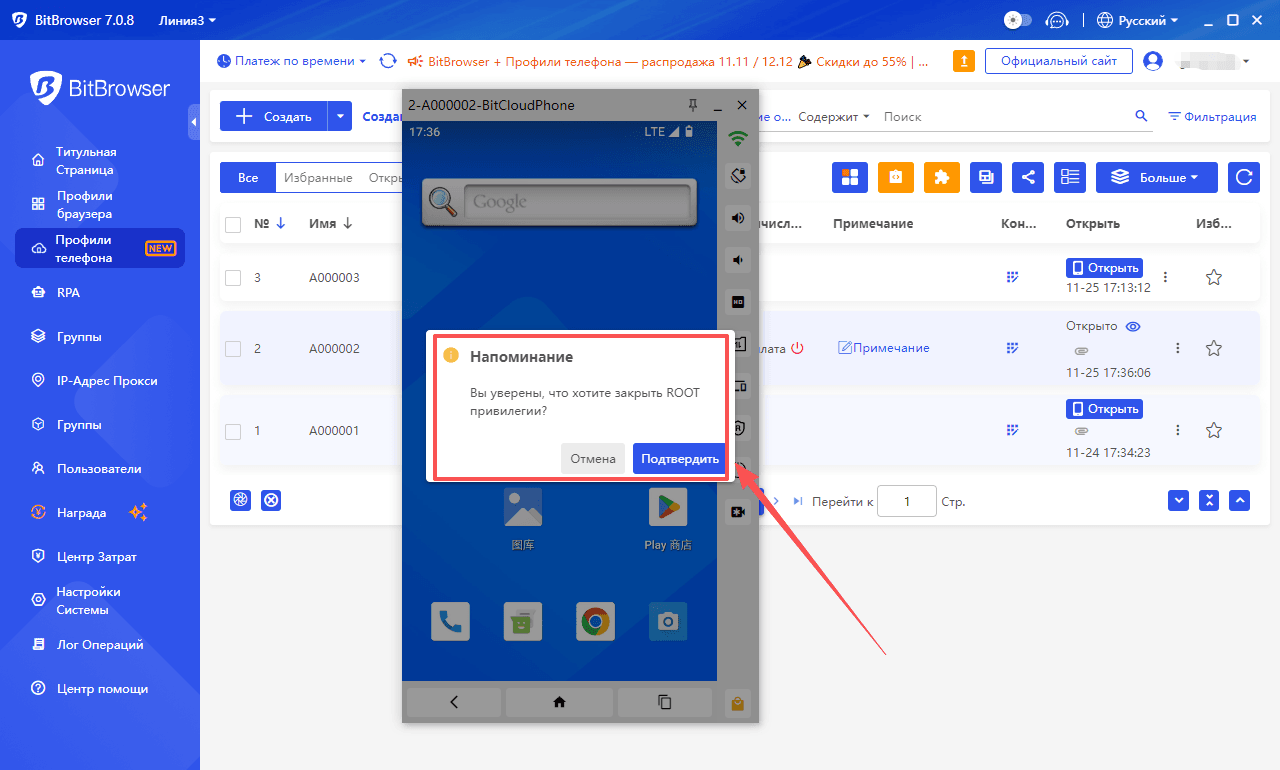Toggle the select-all checkbox in header

coord(233,224)
